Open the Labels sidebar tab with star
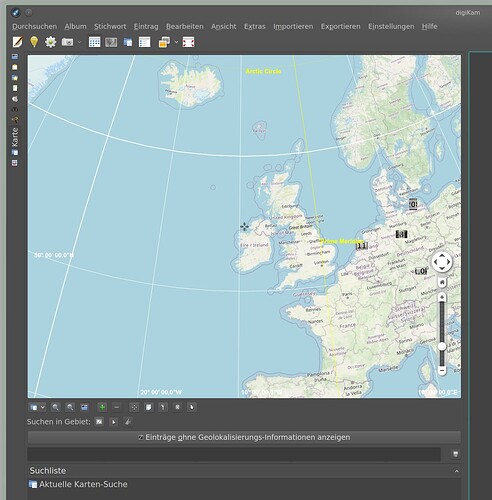492x500 pixels. (x=15, y=78)
